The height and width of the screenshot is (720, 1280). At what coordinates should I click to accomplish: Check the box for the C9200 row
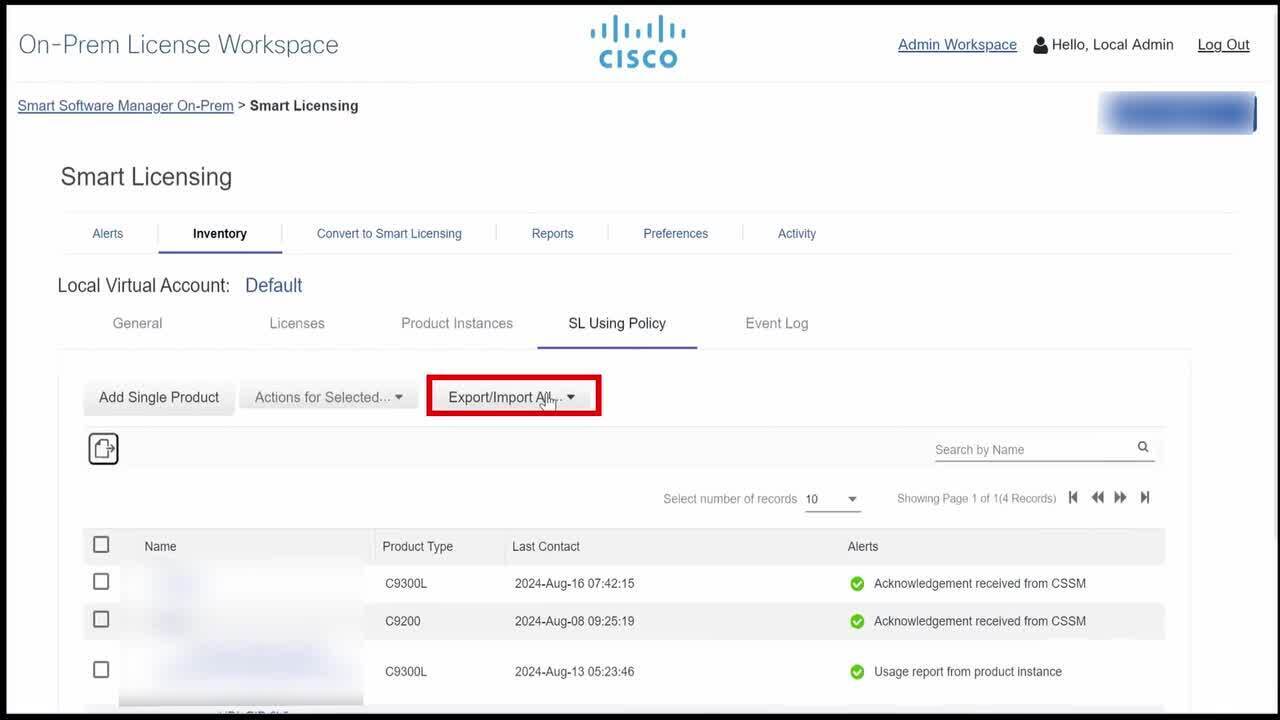[101, 619]
